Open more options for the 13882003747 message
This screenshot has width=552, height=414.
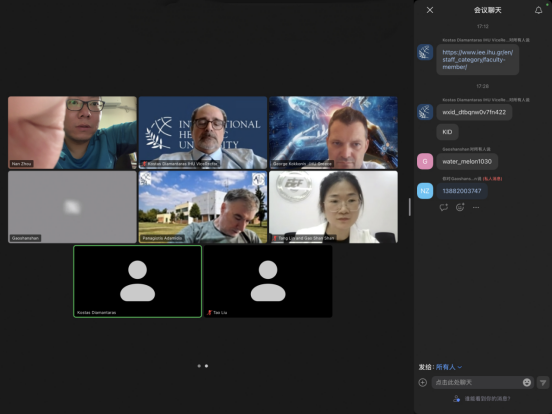(476, 207)
